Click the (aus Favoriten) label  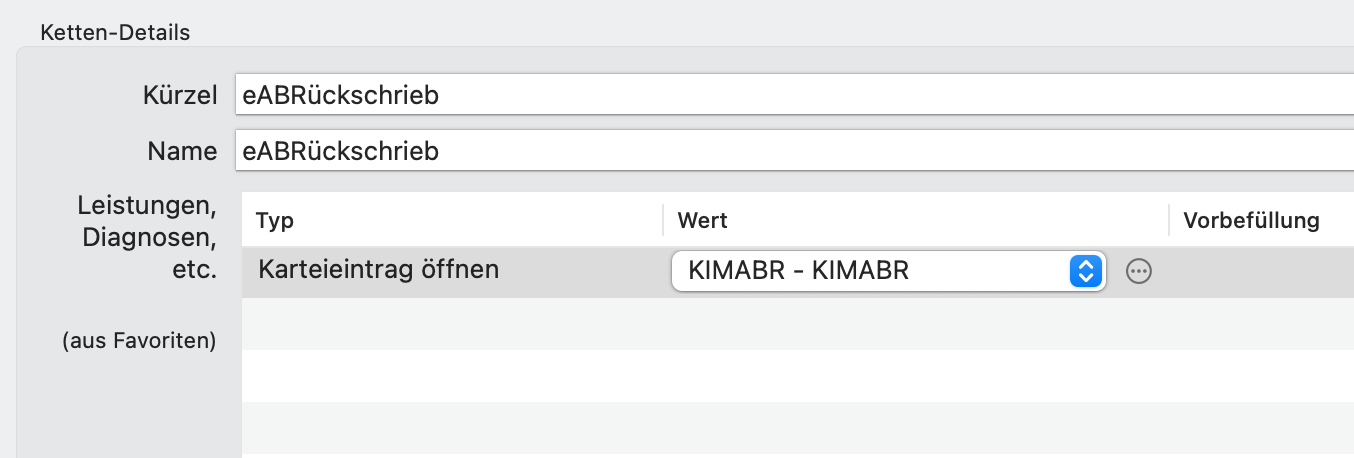139,341
